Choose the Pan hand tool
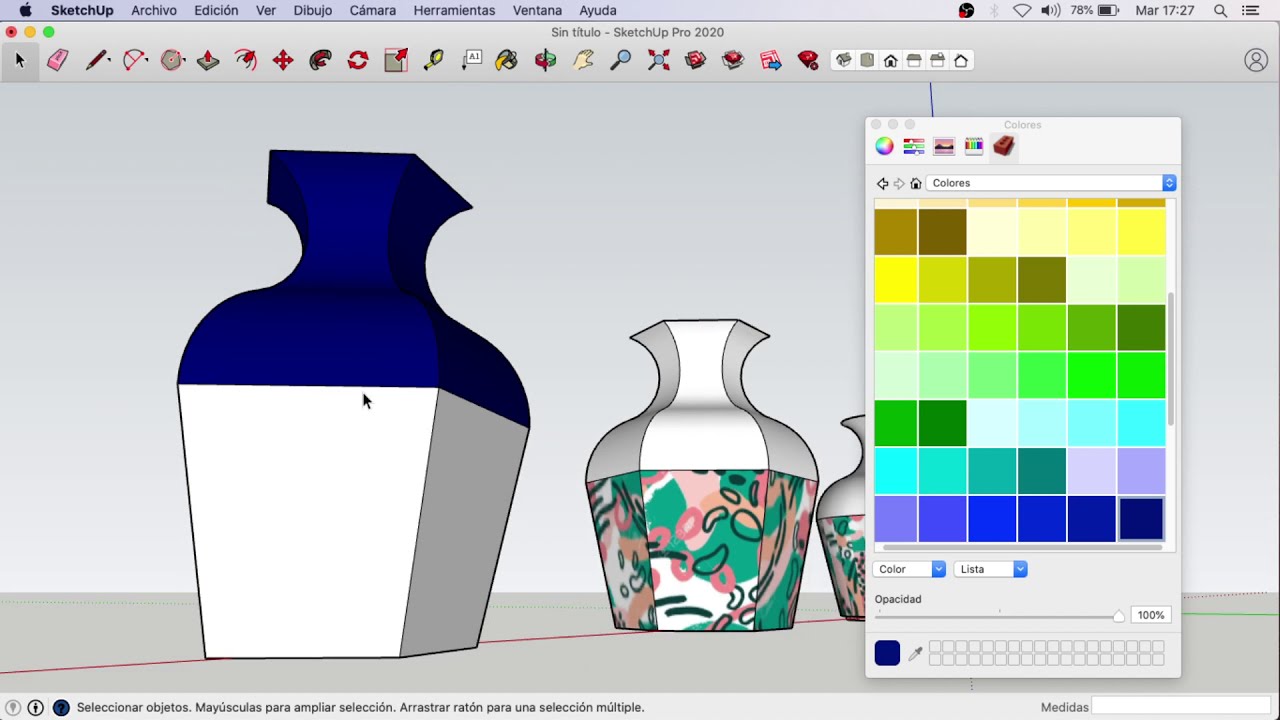 (583, 61)
